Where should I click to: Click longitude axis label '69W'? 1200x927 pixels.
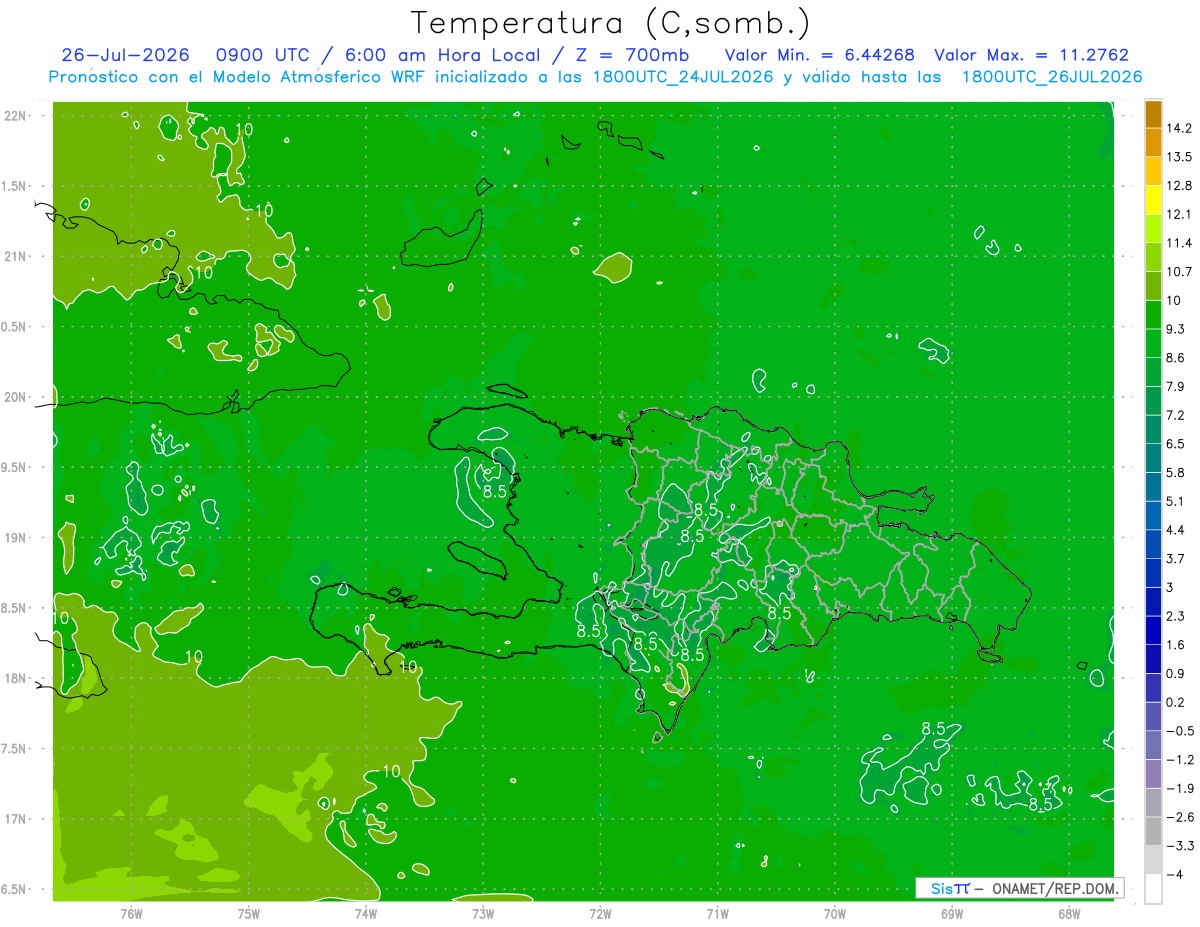pyautogui.click(x=952, y=914)
